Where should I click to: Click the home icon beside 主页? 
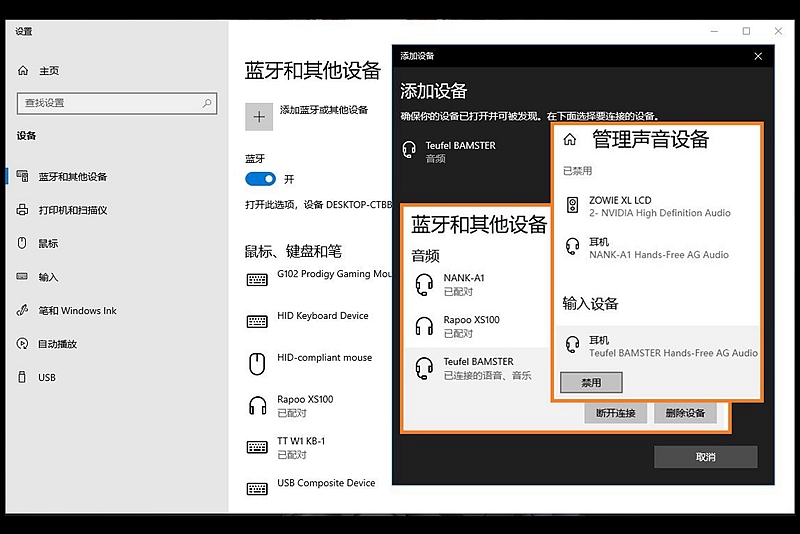pyautogui.click(x=23, y=71)
